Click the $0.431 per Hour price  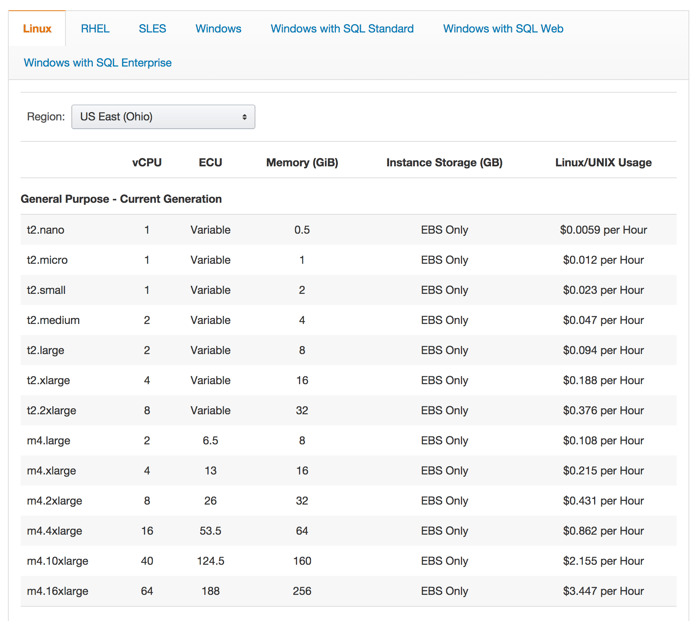coord(603,501)
